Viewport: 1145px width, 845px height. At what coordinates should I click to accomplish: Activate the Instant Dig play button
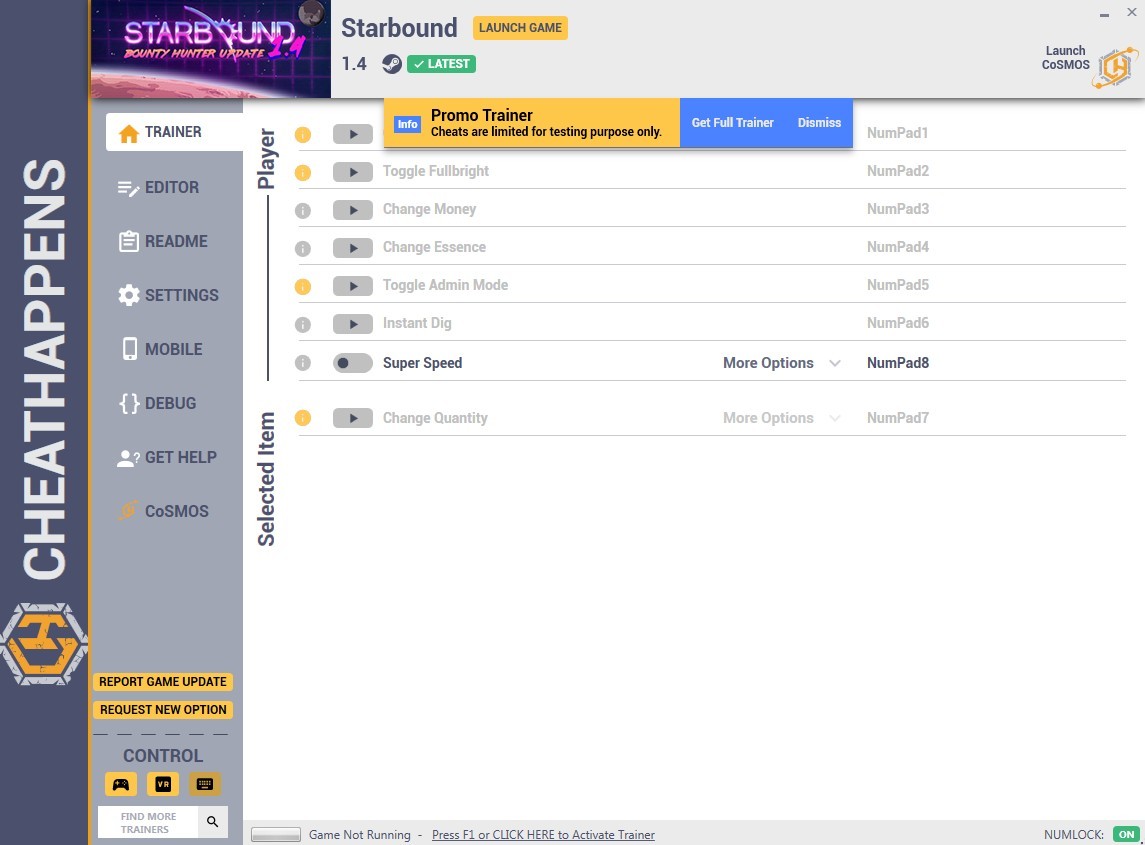pos(353,324)
